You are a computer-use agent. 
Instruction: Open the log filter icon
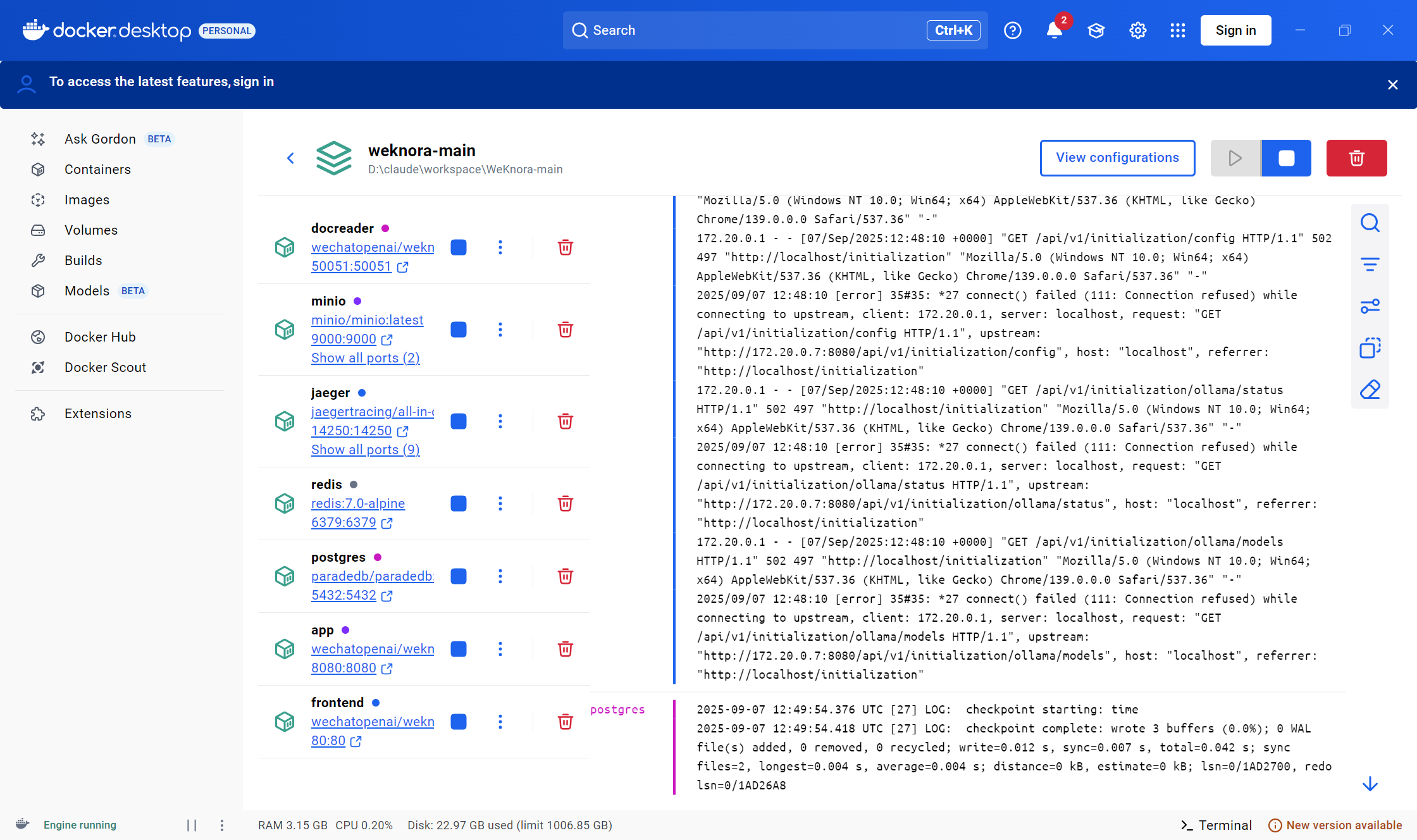tap(1370, 264)
